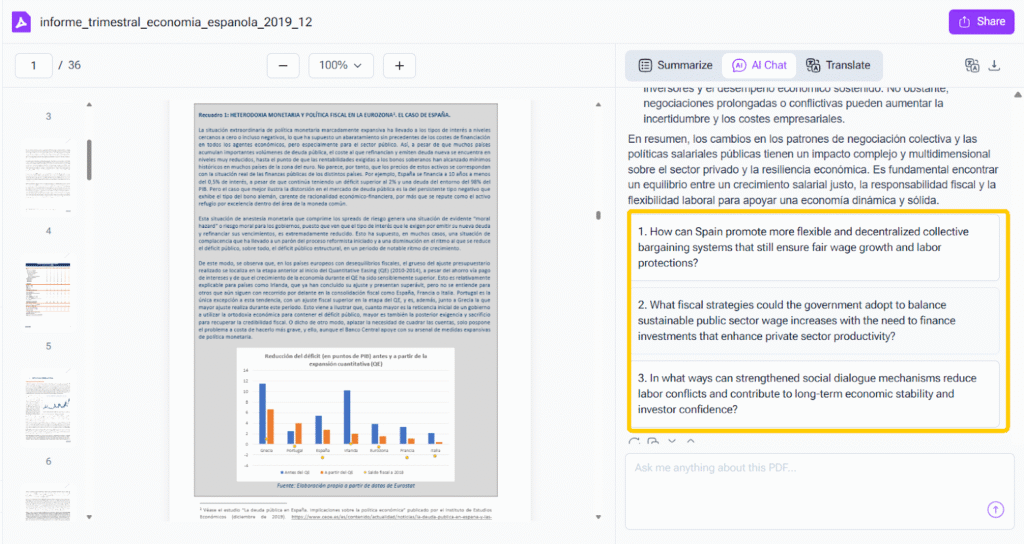Screen dimensions: 1024x544
Task: Click the page number input field
Action: pos(34,66)
